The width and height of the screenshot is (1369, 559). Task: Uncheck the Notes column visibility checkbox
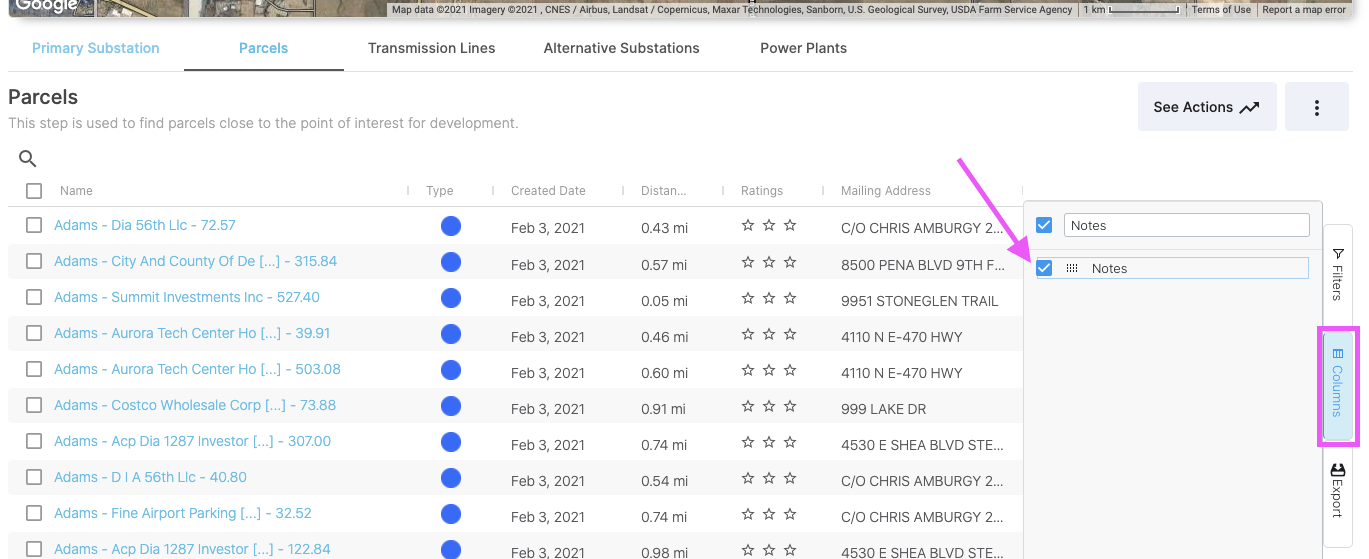click(x=1044, y=268)
